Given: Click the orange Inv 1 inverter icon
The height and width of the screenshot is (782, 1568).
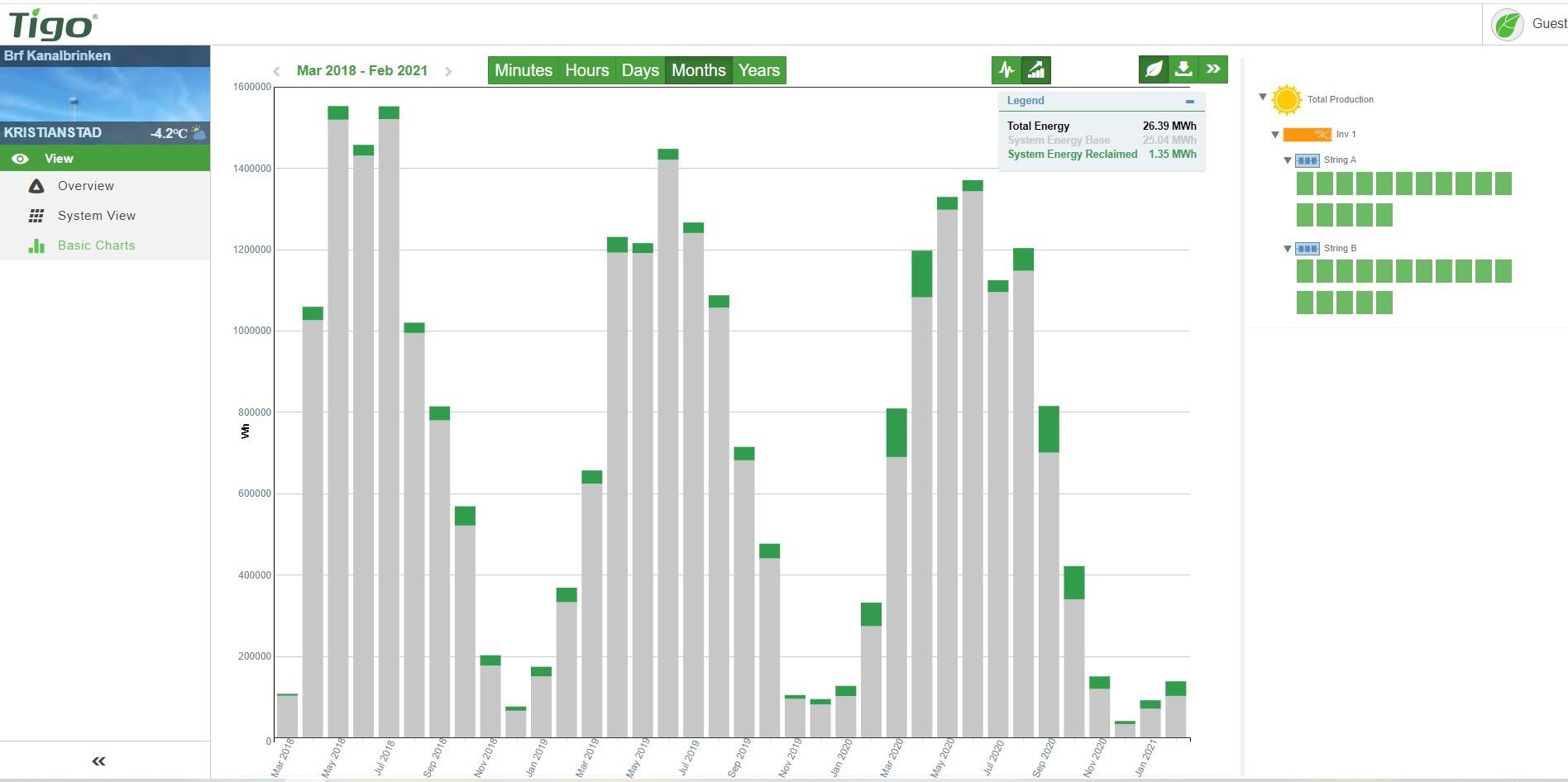Looking at the screenshot, I should (1307, 135).
